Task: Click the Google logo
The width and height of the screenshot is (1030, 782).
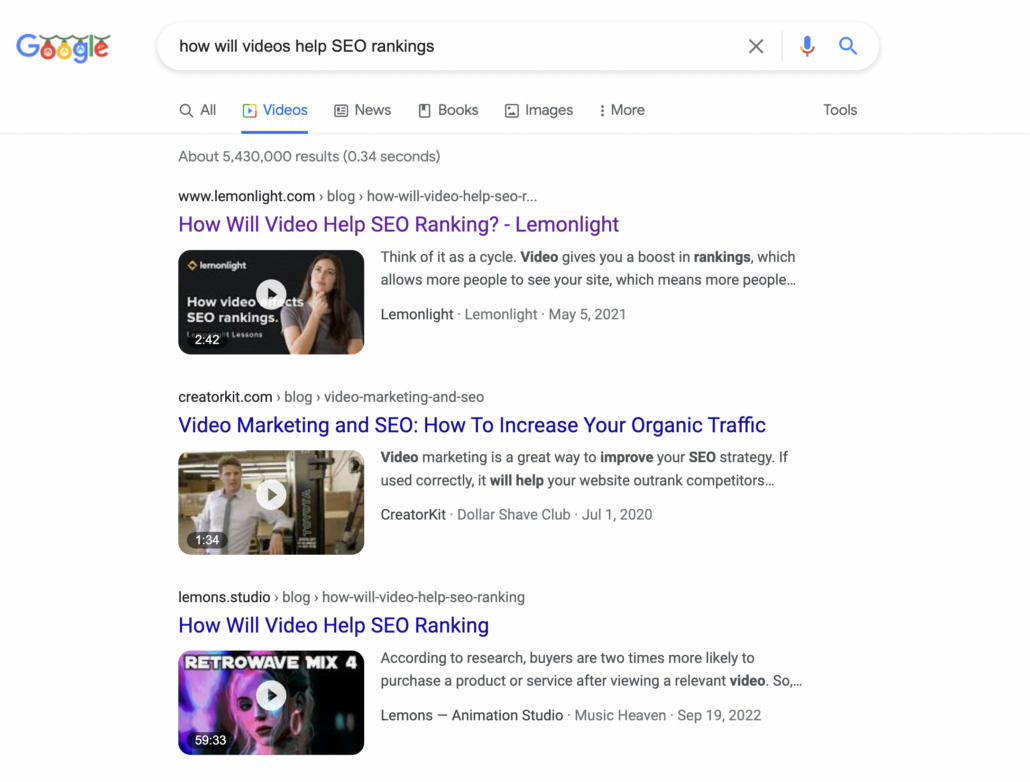Action: tap(63, 47)
